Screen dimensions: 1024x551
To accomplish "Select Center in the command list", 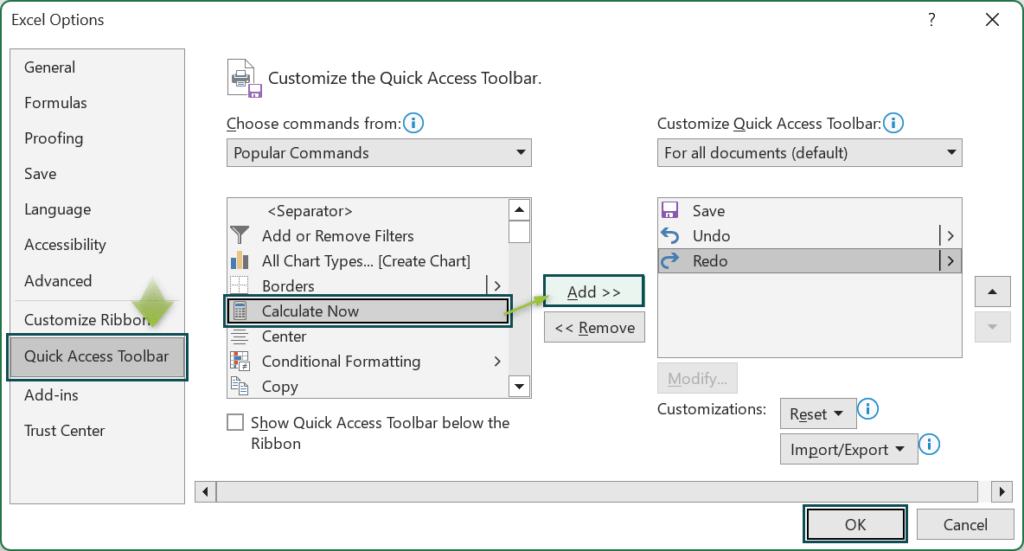I will point(368,336).
